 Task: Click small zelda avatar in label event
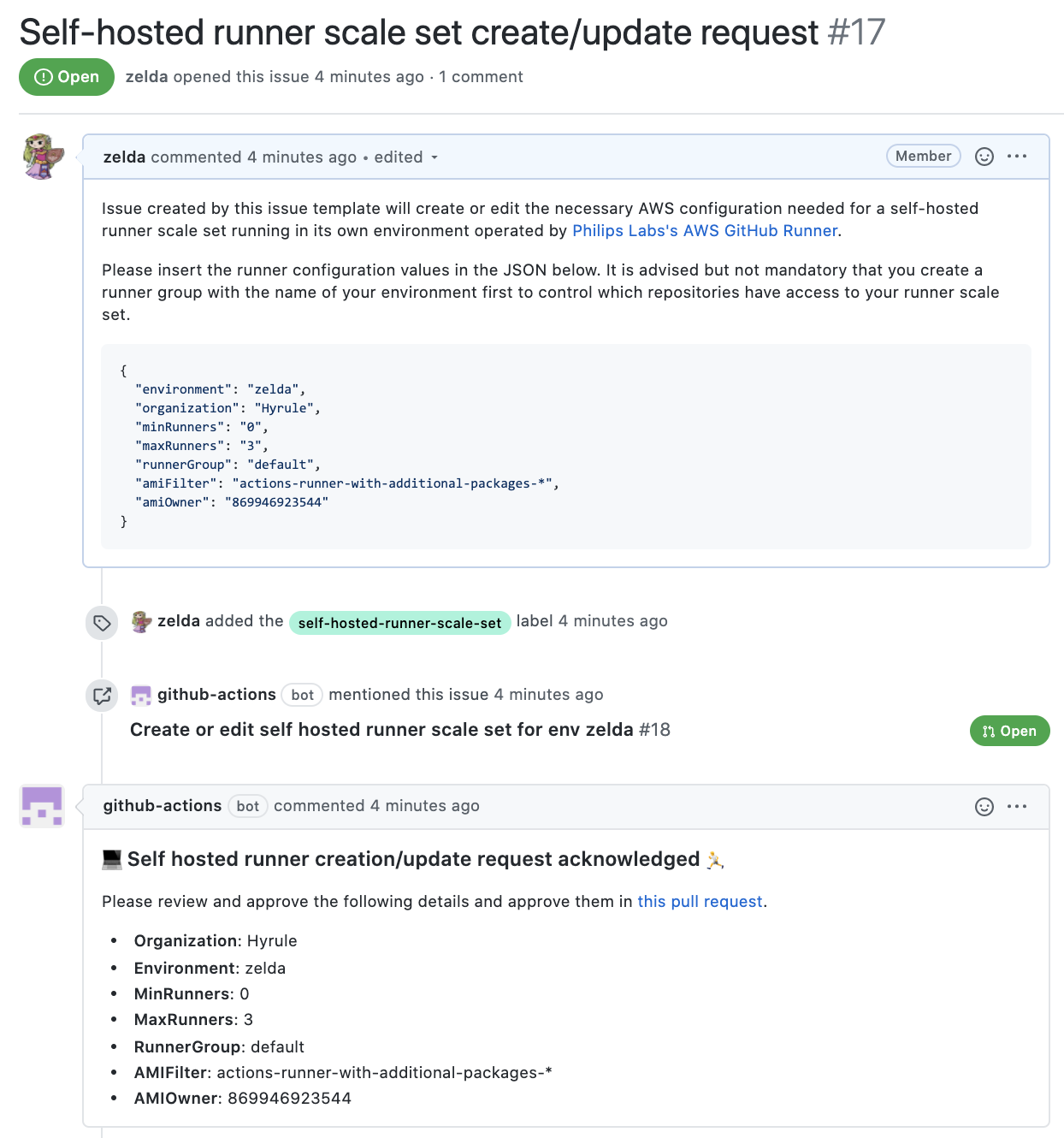(x=141, y=622)
